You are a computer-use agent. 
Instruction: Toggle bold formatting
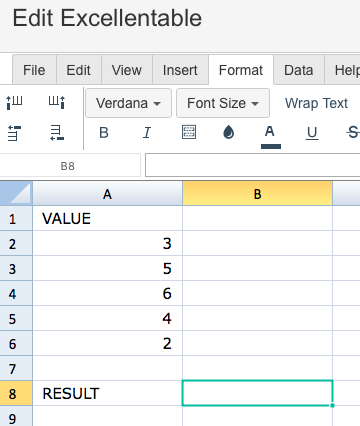(x=104, y=133)
